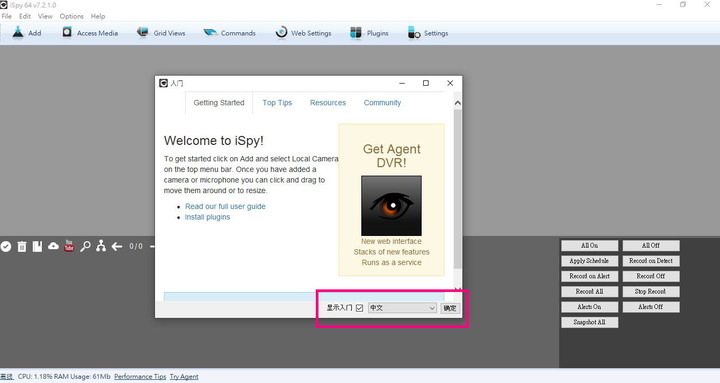This screenshot has height=383, width=720.
Task: Click the Get Agent DVR! heading
Action: tap(391, 156)
